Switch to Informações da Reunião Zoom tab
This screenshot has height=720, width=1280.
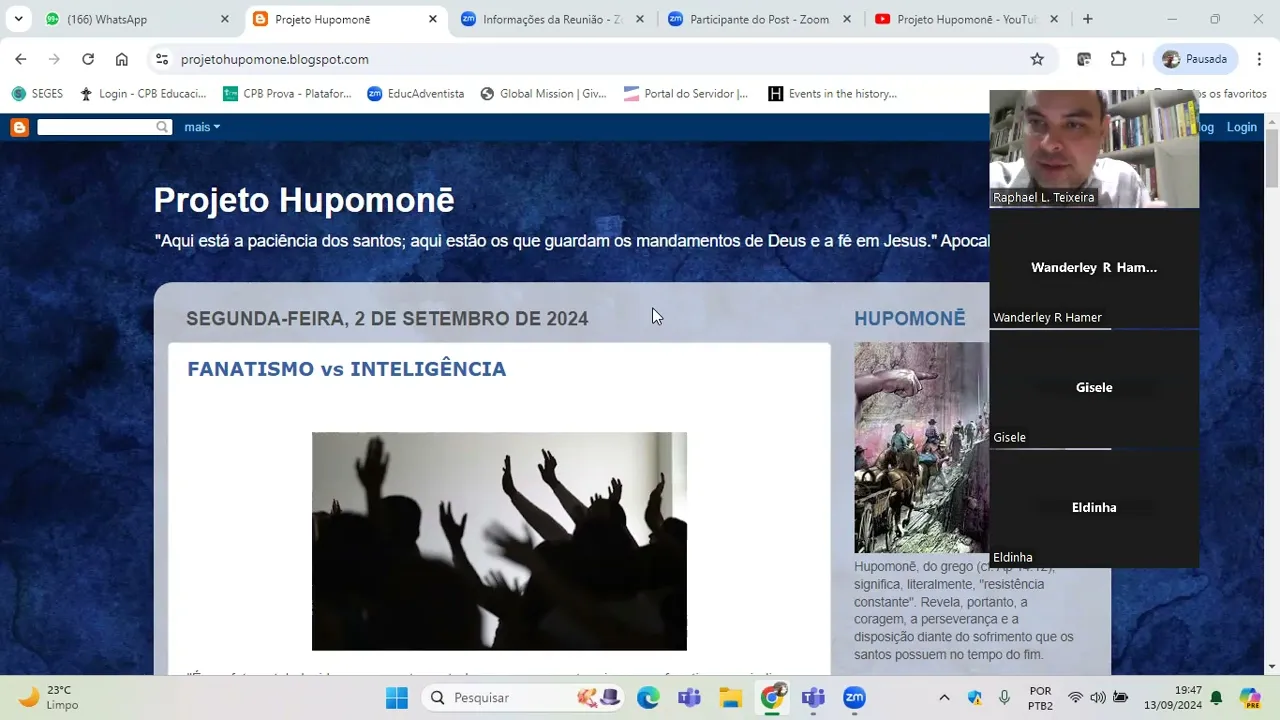click(552, 19)
